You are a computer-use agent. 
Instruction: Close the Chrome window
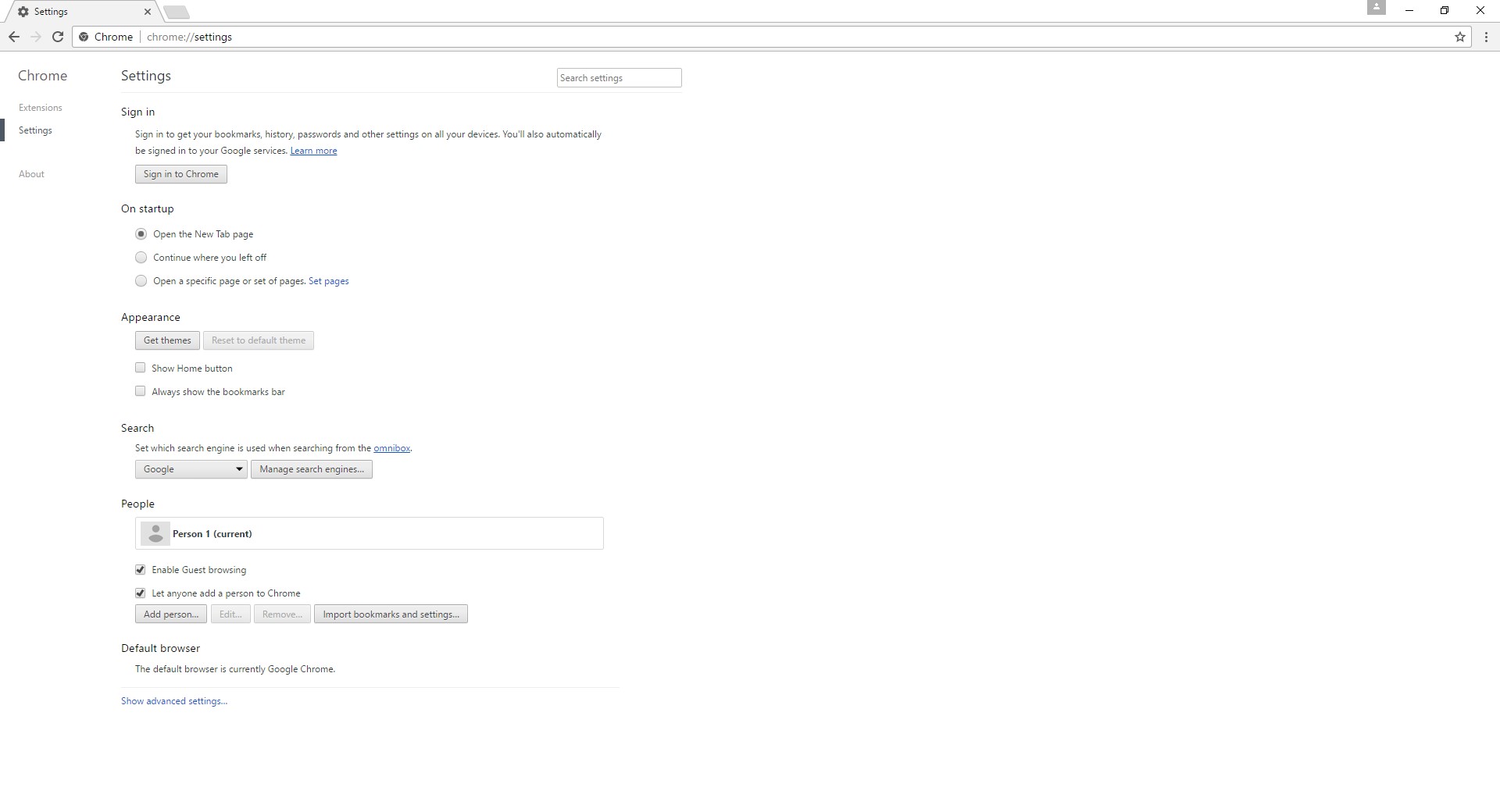(1480, 11)
